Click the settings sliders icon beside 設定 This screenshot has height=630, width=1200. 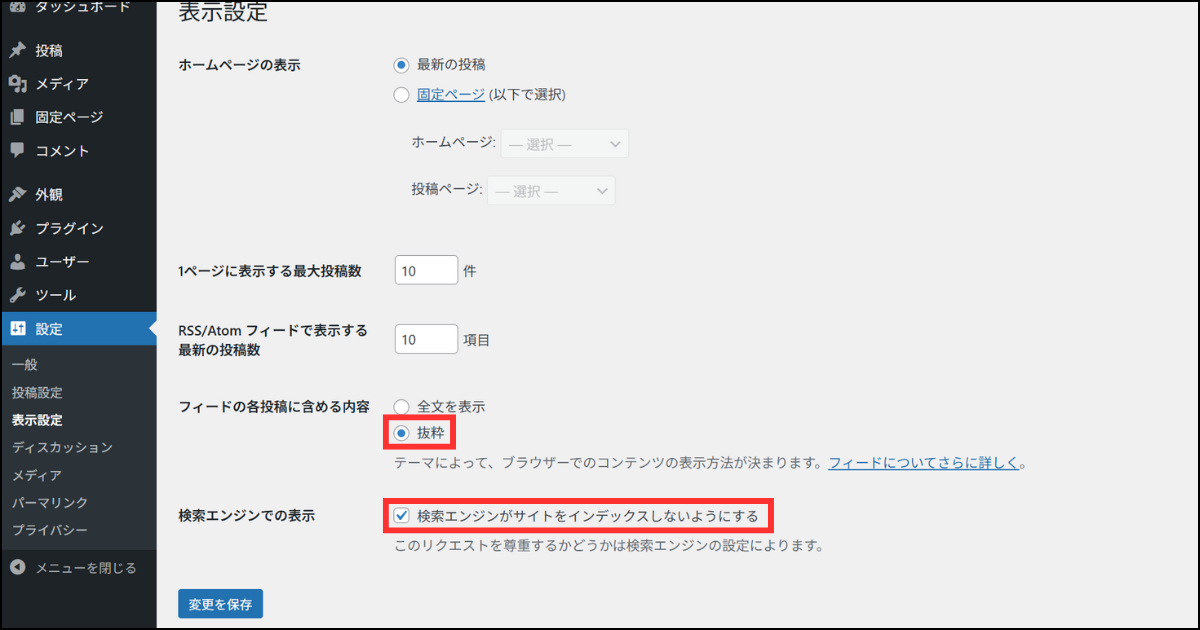click(17, 328)
